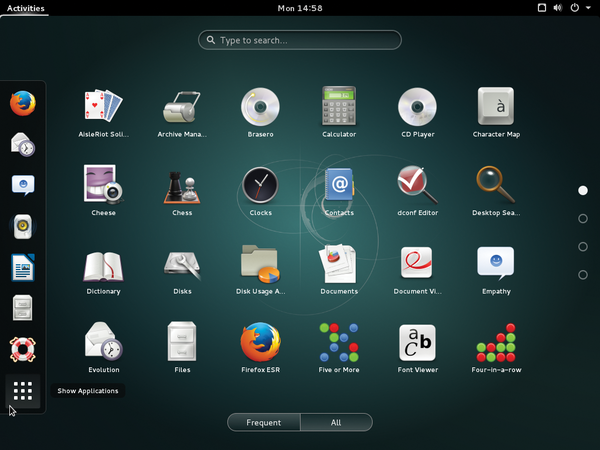Open Empathy chat bubble in dash
This screenshot has height=450, width=600.
pyautogui.click(x=23, y=185)
